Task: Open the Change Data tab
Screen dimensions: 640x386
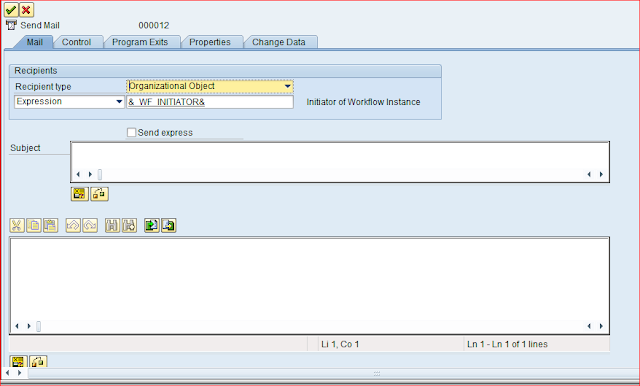Action: pos(279,42)
